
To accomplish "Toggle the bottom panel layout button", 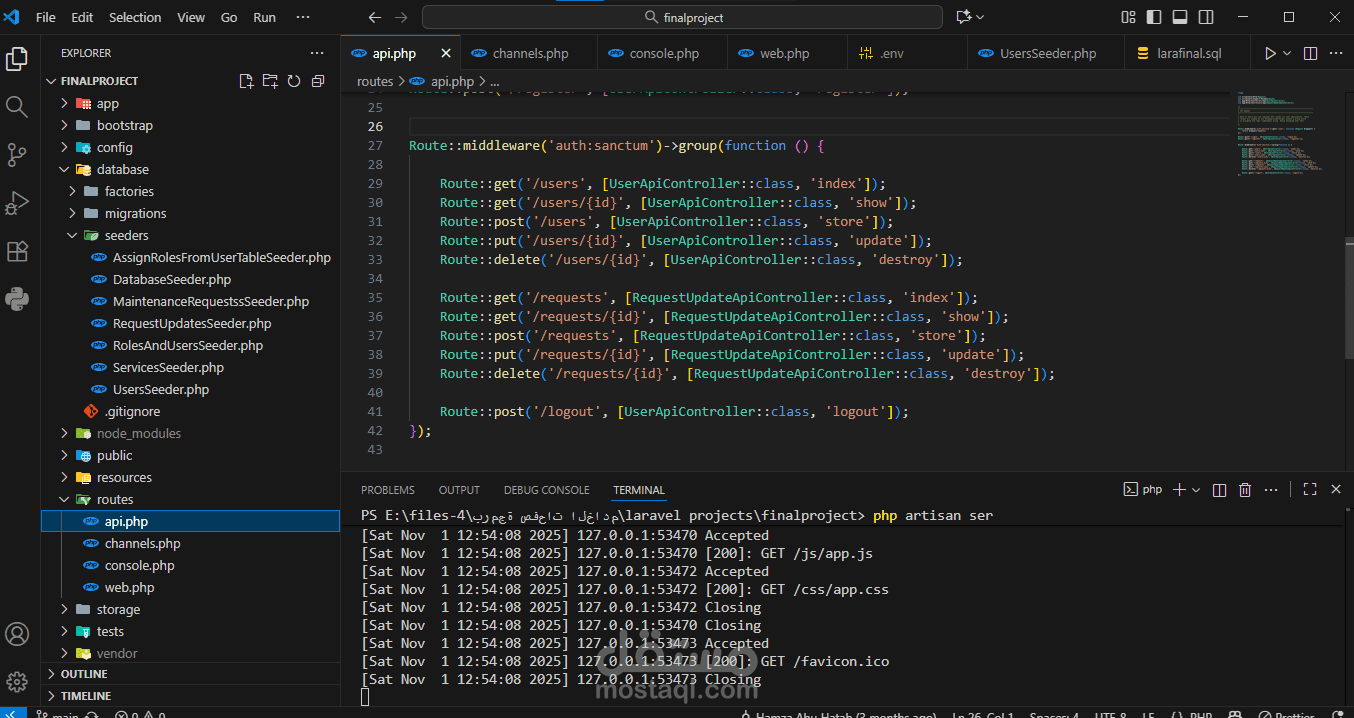I will pos(1180,17).
